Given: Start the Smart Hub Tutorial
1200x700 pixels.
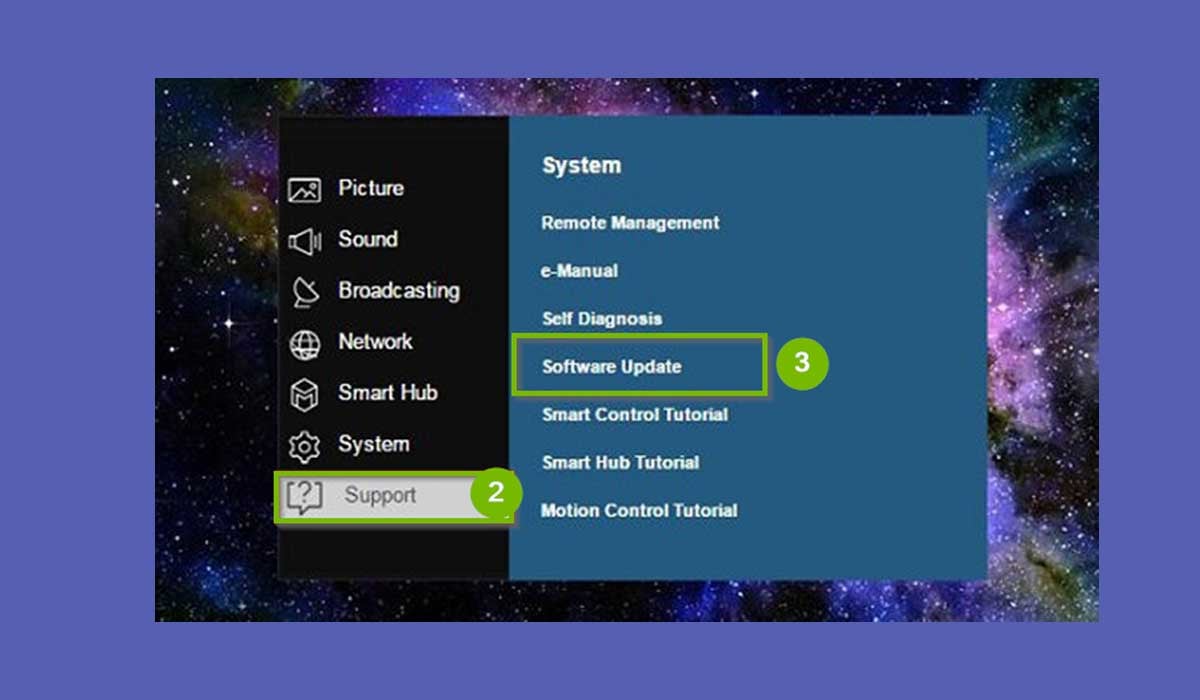Looking at the screenshot, I should (x=620, y=462).
